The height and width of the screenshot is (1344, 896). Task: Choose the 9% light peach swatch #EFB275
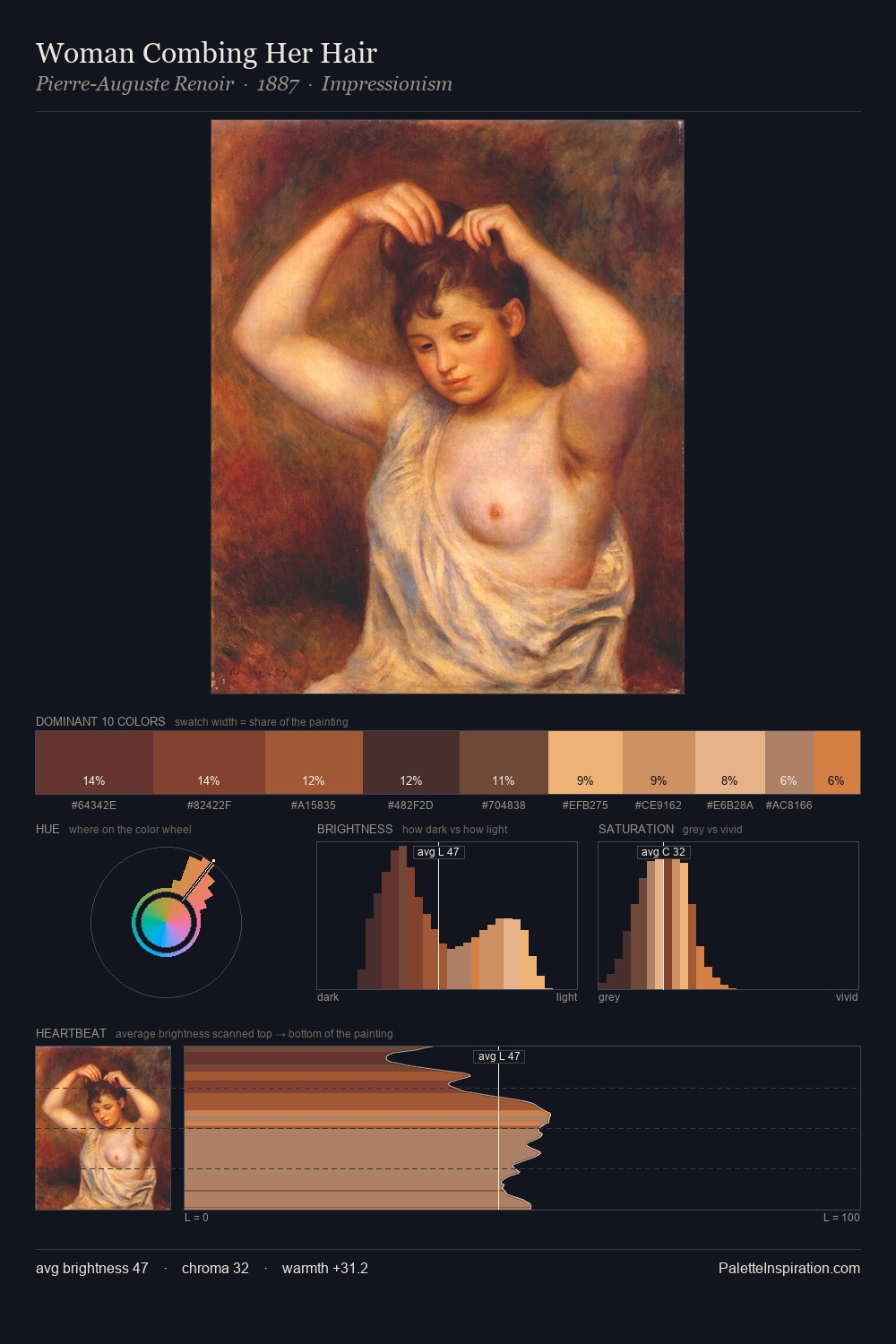[585, 762]
